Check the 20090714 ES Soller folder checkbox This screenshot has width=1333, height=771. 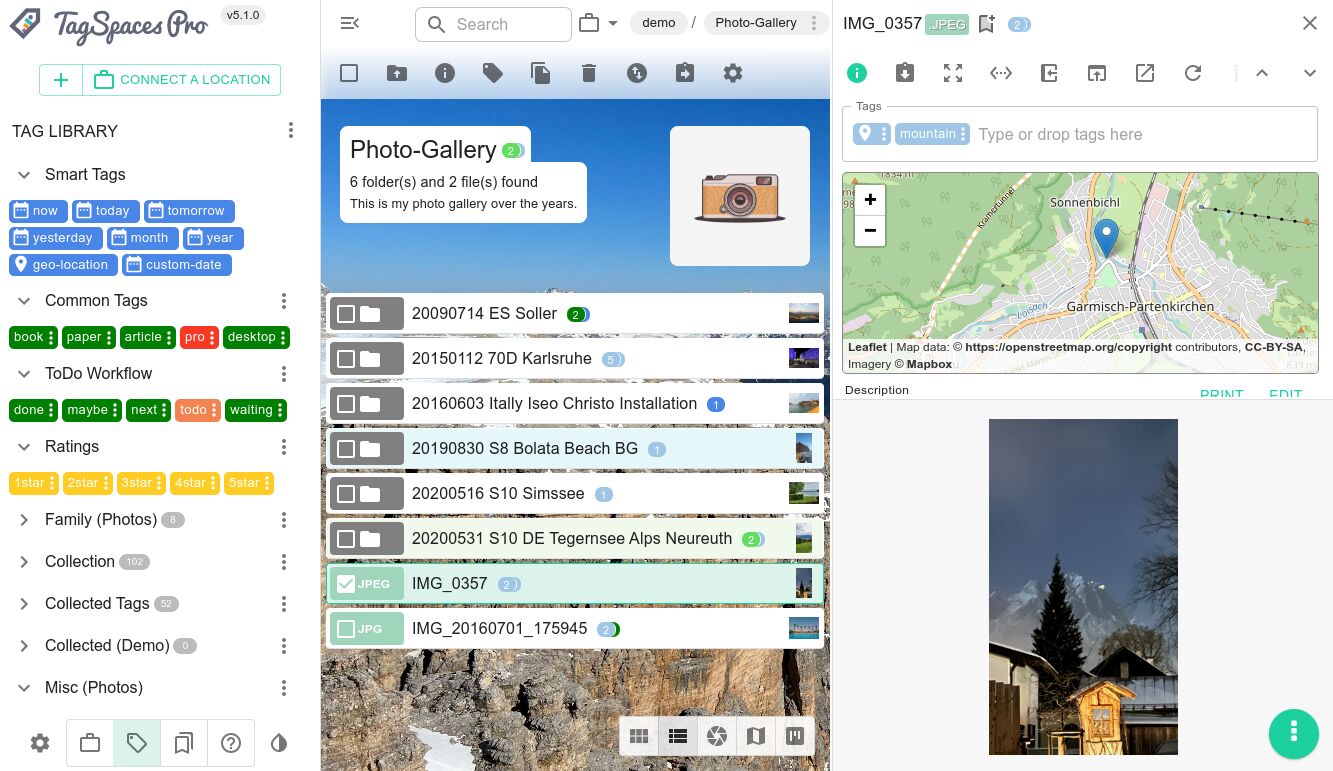pyautogui.click(x=346, y=314)
